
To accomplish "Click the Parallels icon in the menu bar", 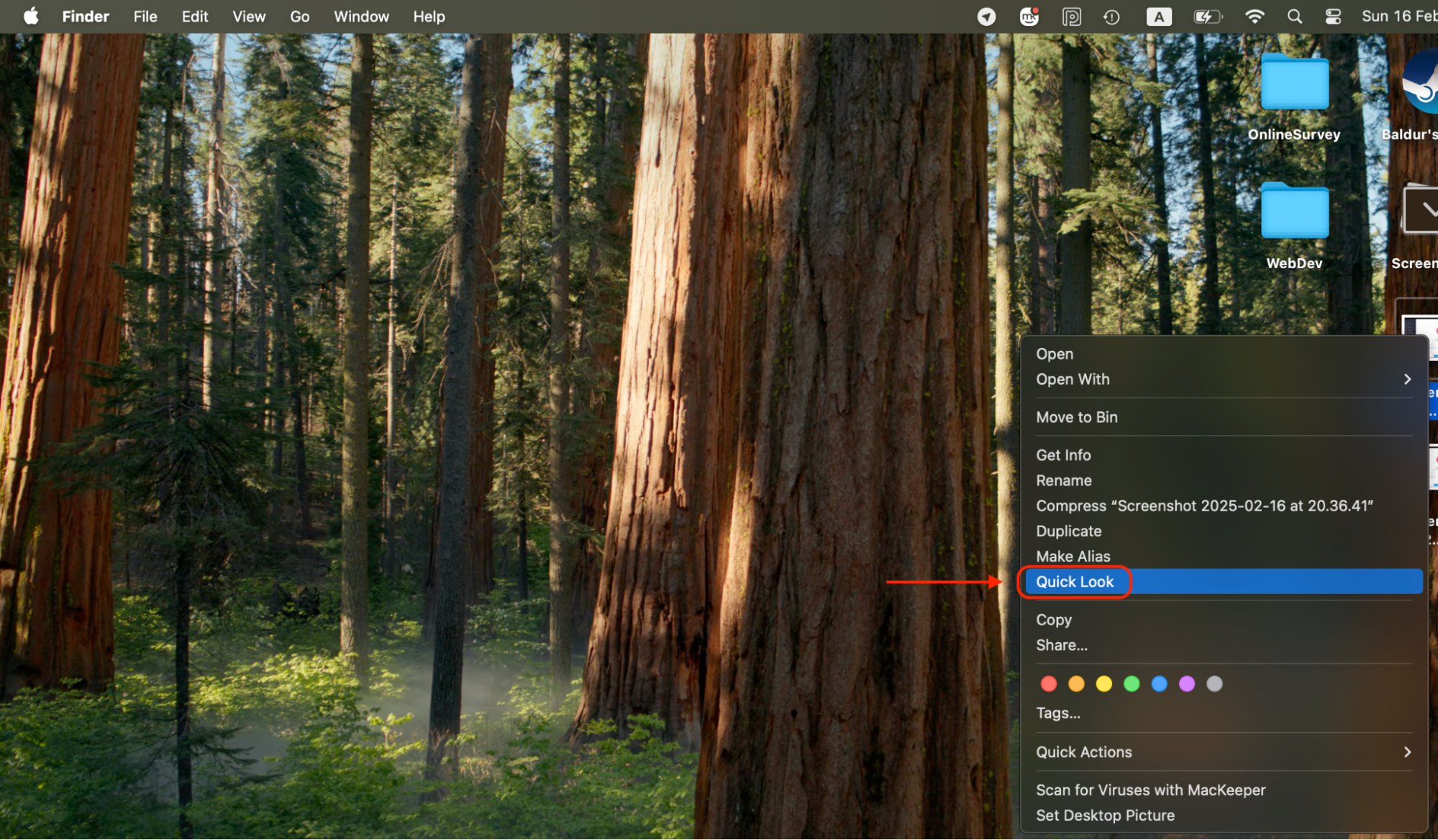I will tap(1071, 16).
